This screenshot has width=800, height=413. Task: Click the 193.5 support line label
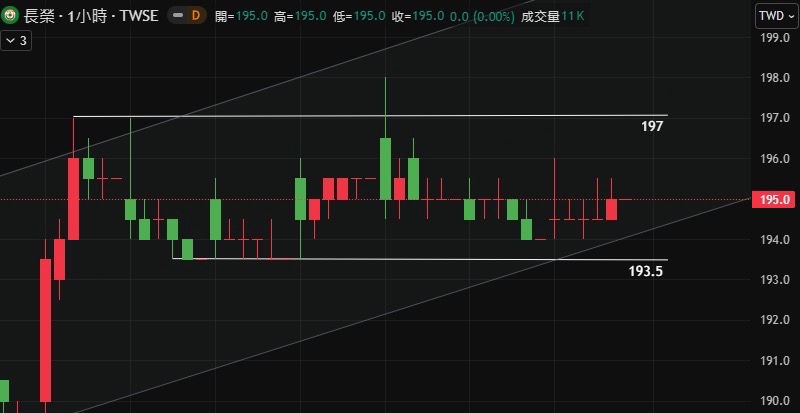[645, 271]
